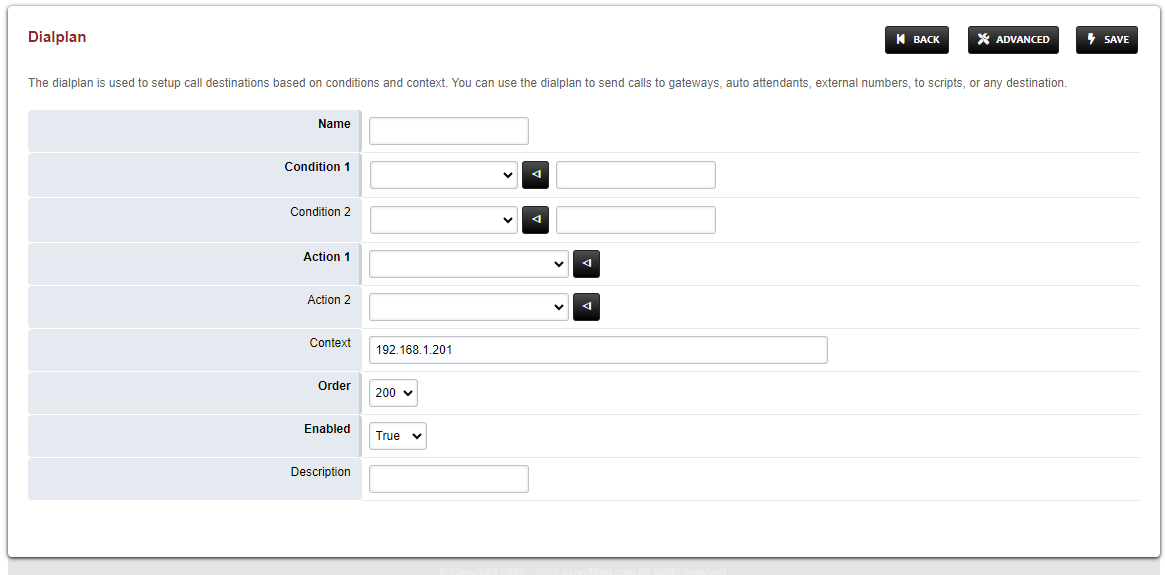The width and height of the screenshot is (1165, 575).
Task: Save the dialplan
Action: [x=1106, y=40]
